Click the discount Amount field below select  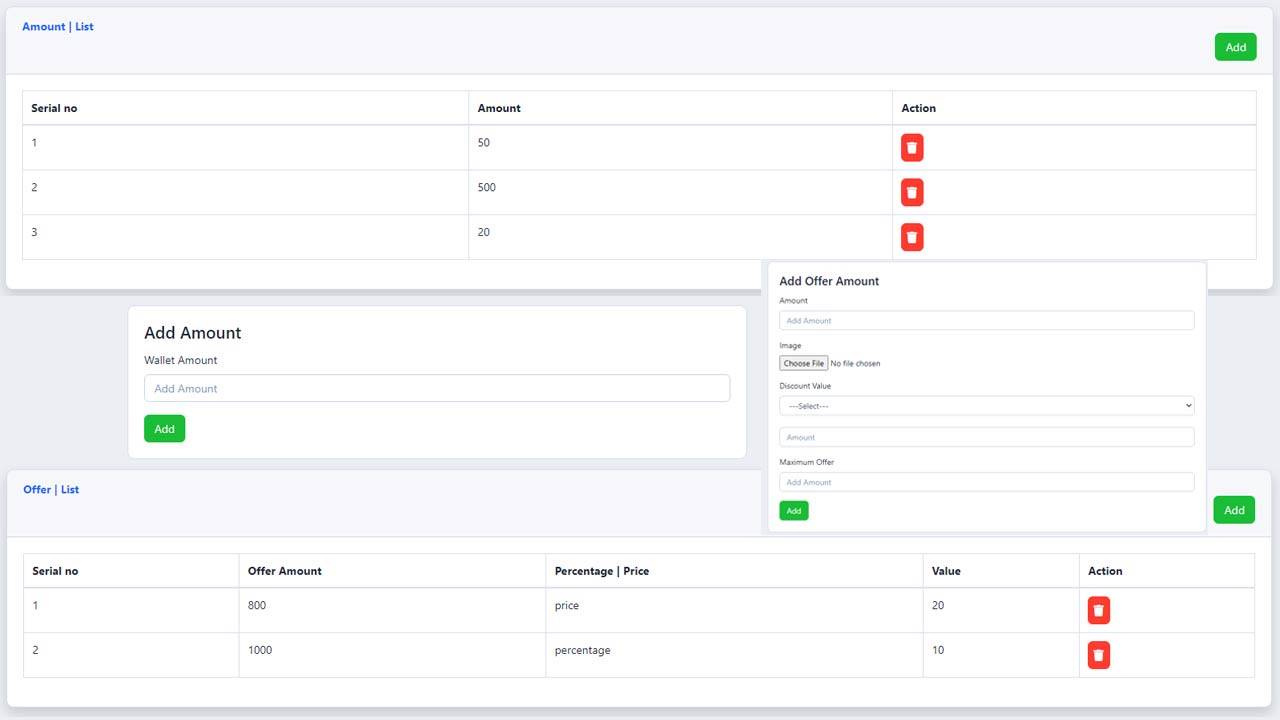point(986,437)
